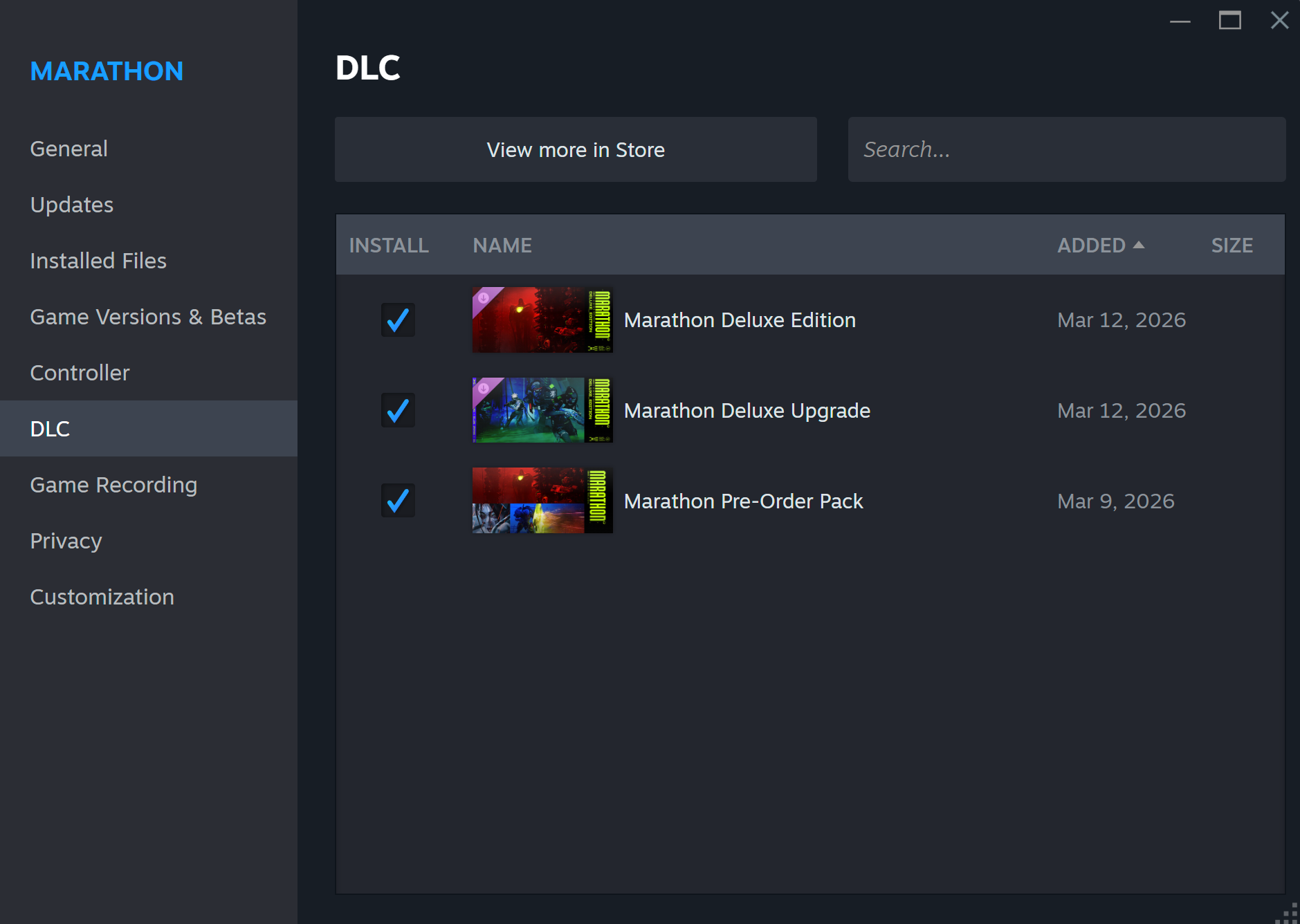Screen dimensions: 1300x924
Task: Uncheck install for Marathon Deluxe Edition
Action: coord(398,320)
